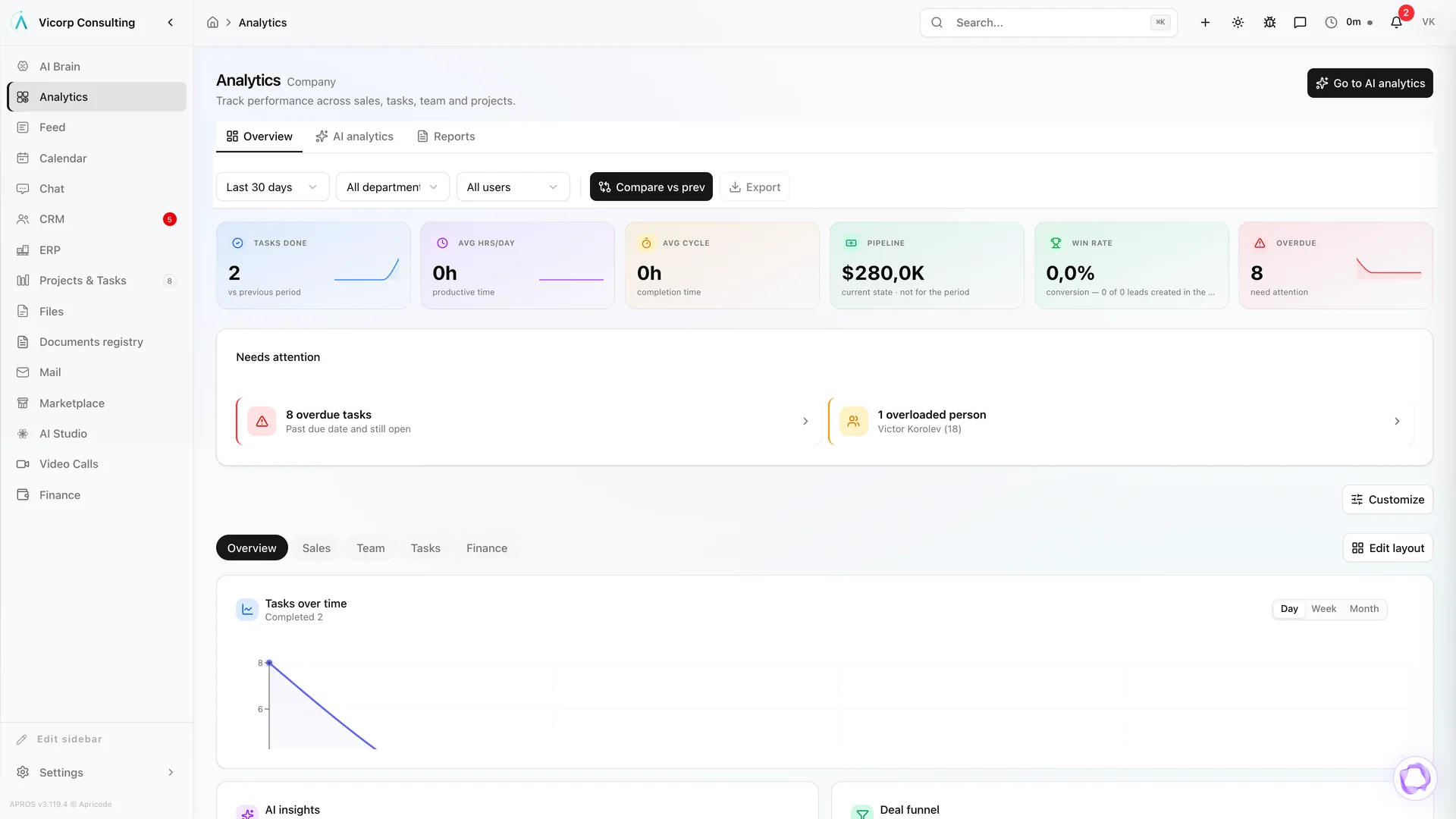This screenshot has height=819, width=1456.
Task: Open messages icon in top bar
Action: point(1300,23)
